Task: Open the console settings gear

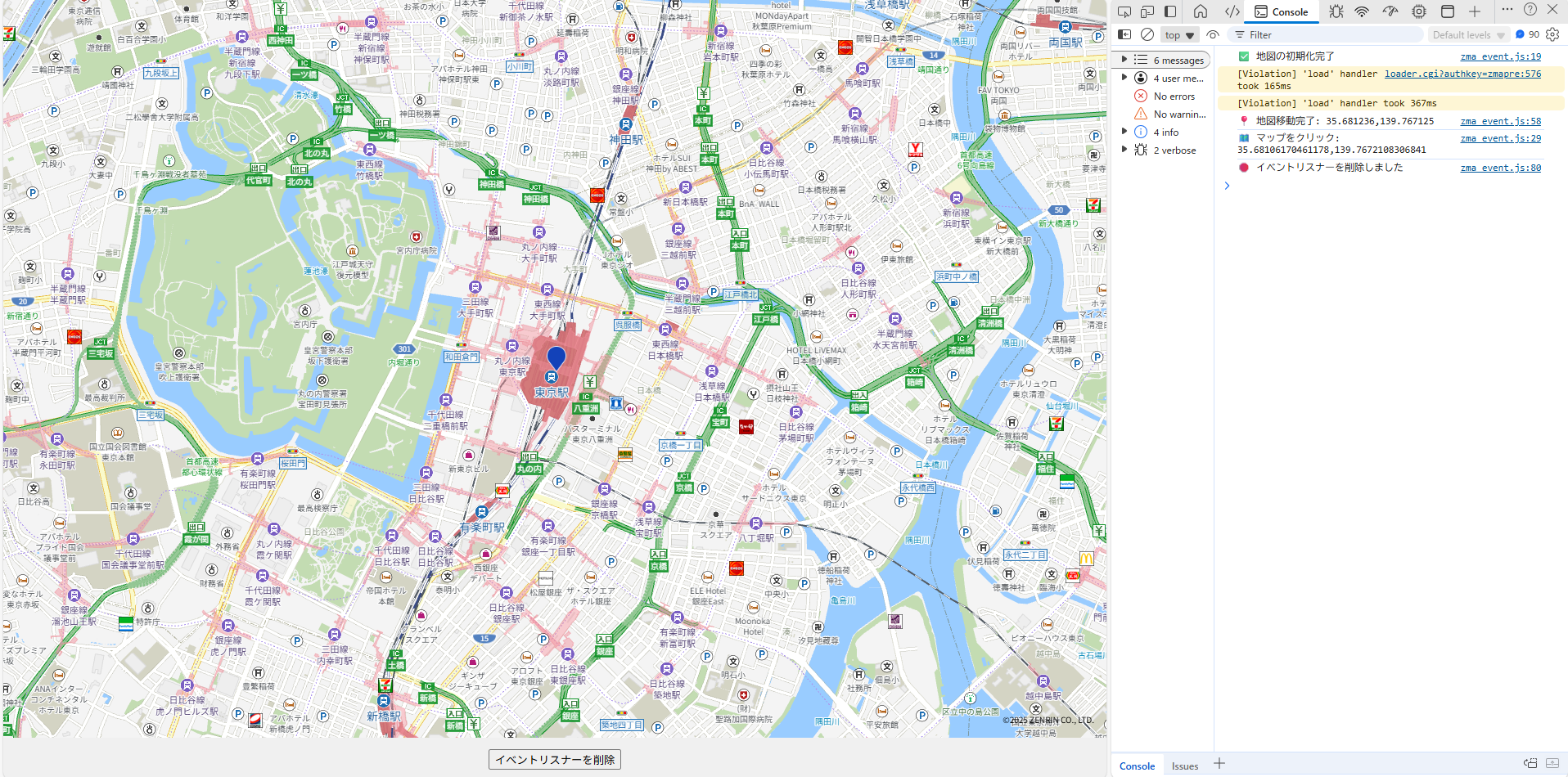Action: click(x=1552, y=34)
